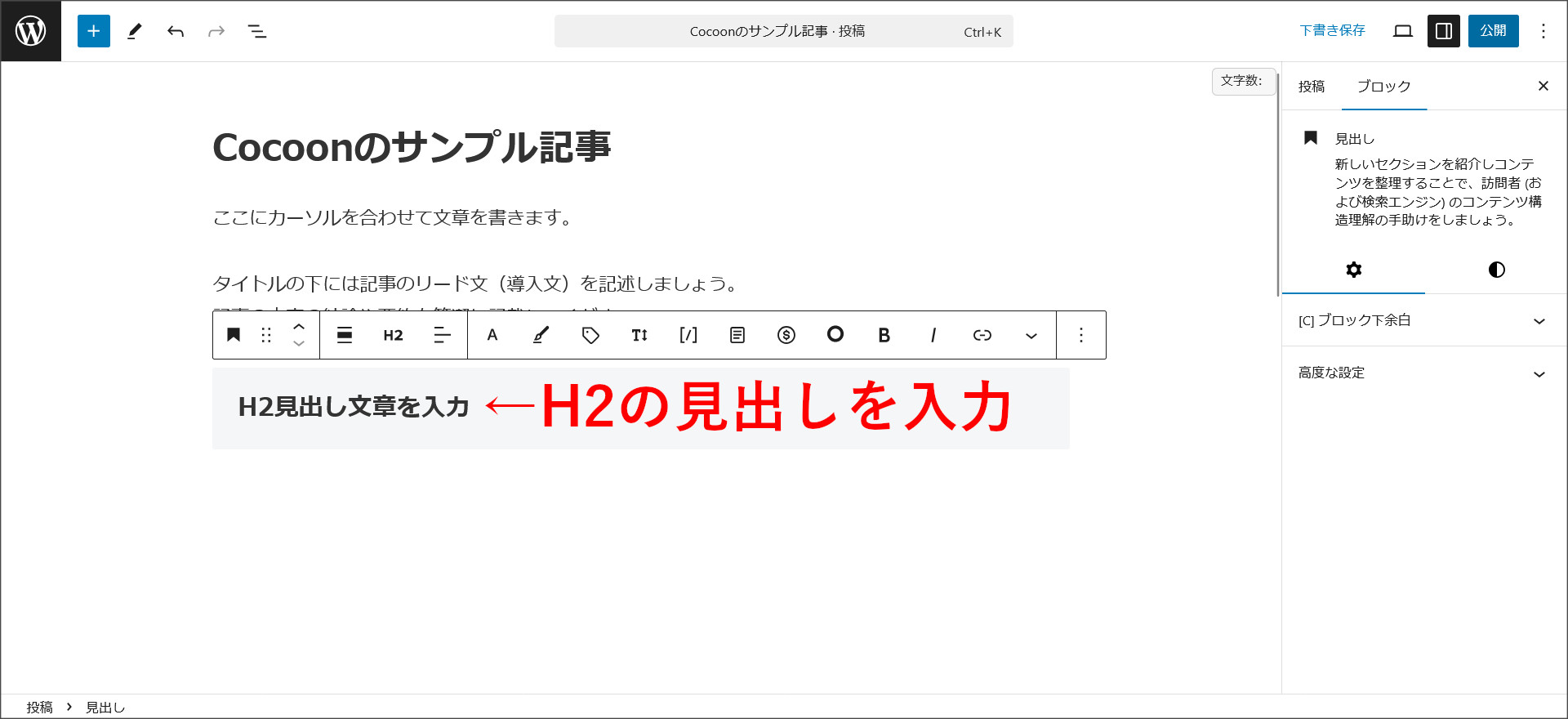Click paragraph ここにカーソルを合わせて文章を書きます

[395, 217]
